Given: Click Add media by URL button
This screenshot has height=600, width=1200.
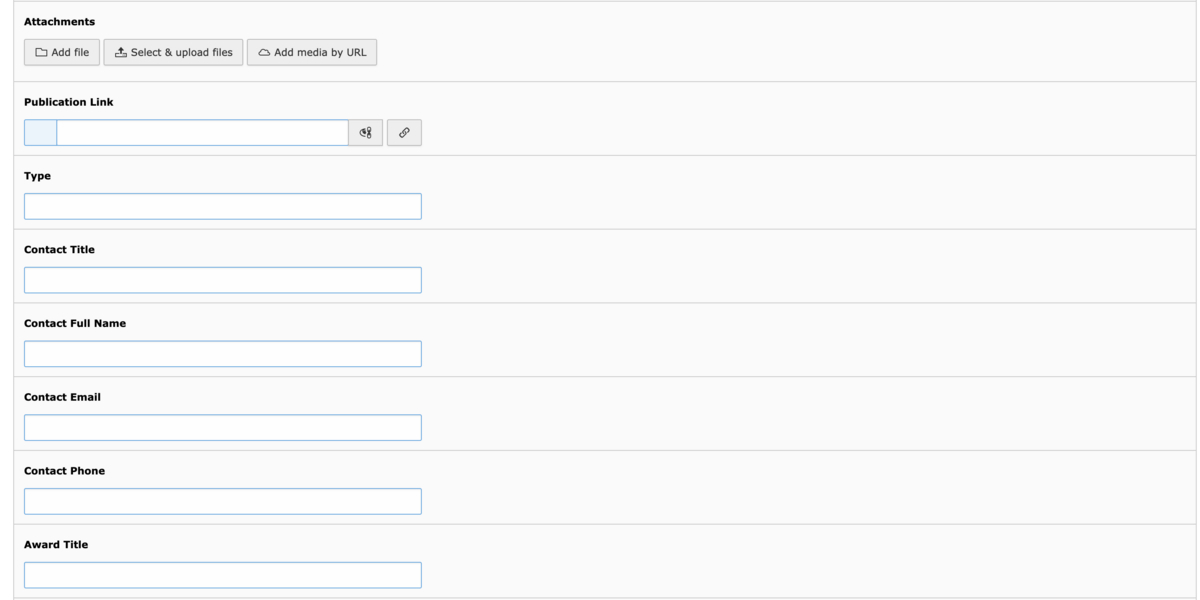Looking at the screenshot, I should tap(312, 53).
